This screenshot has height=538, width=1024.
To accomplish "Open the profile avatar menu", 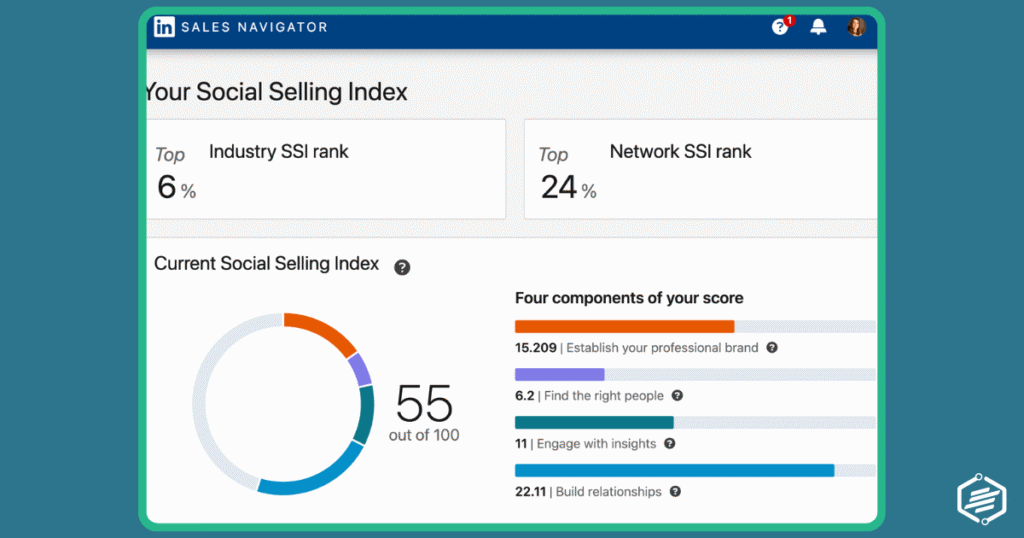I will (x=856, y=27).
